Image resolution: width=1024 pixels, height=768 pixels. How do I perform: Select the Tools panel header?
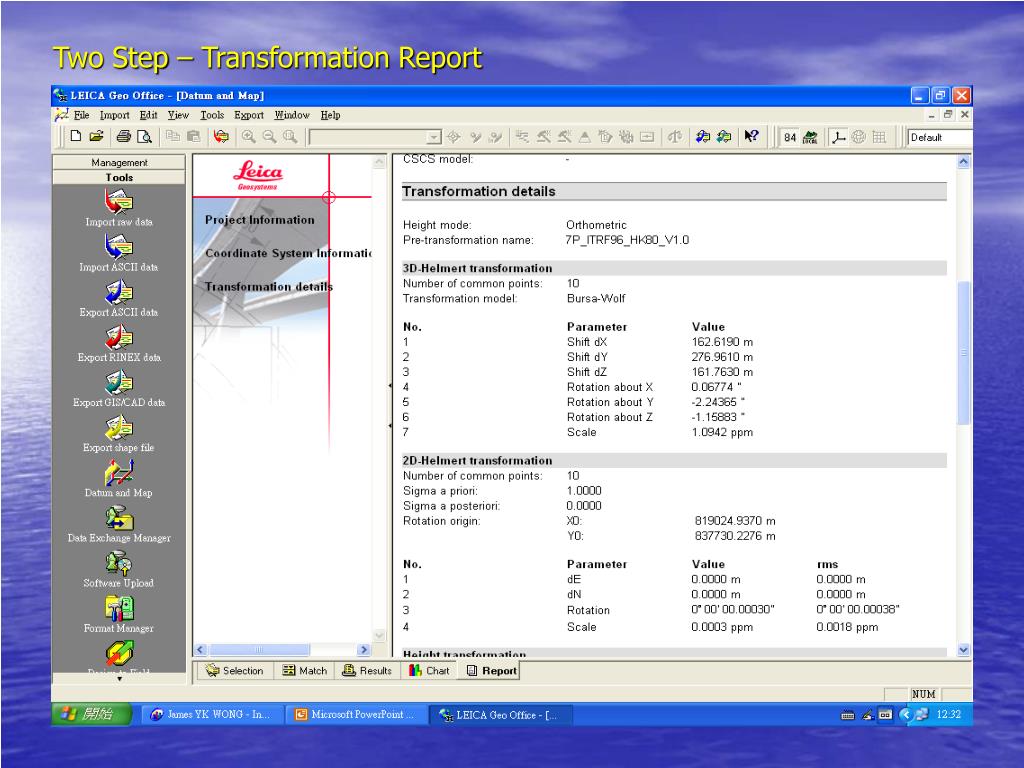click(x=119, y=177)
